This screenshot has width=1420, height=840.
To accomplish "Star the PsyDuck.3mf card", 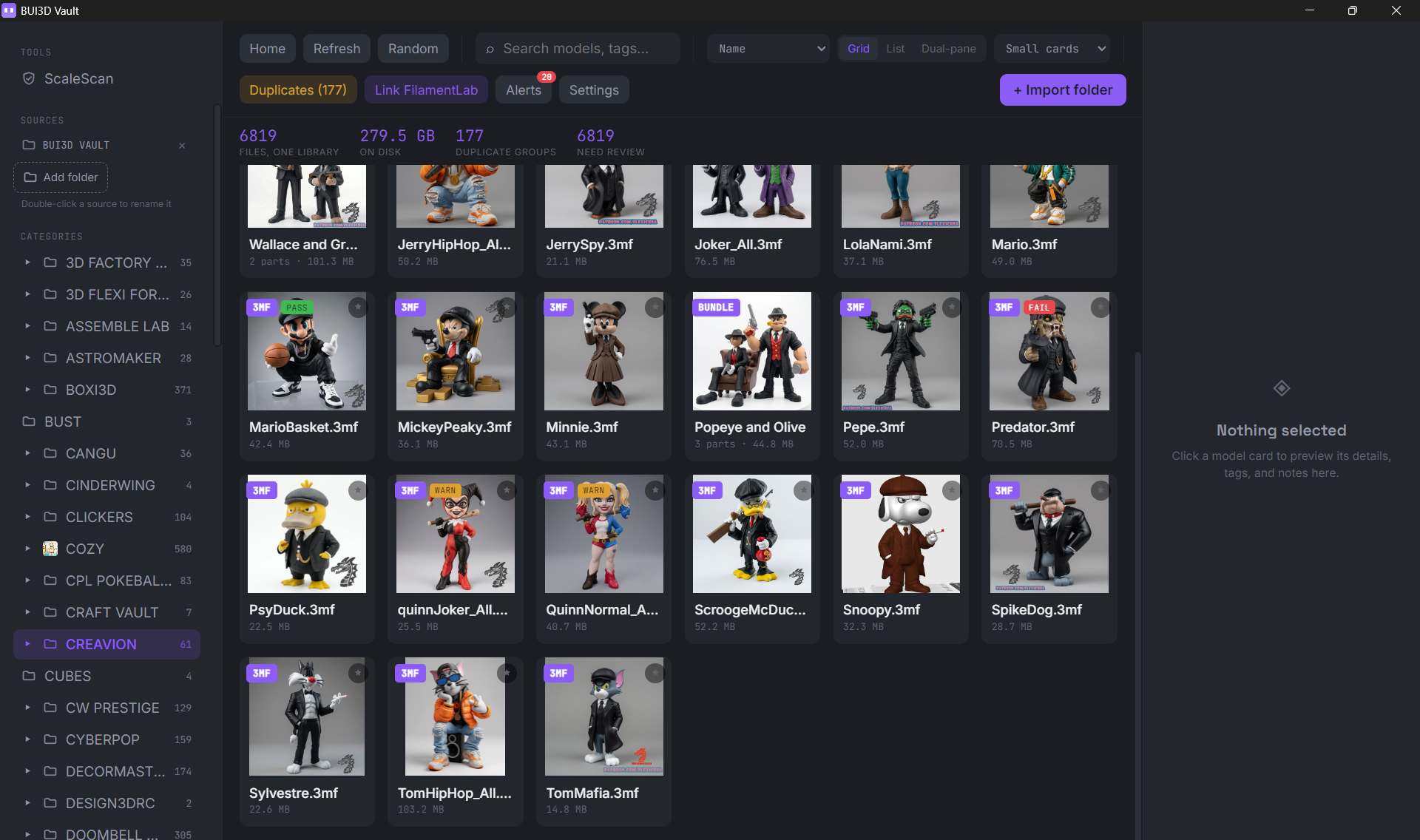I will click(358, 490).
